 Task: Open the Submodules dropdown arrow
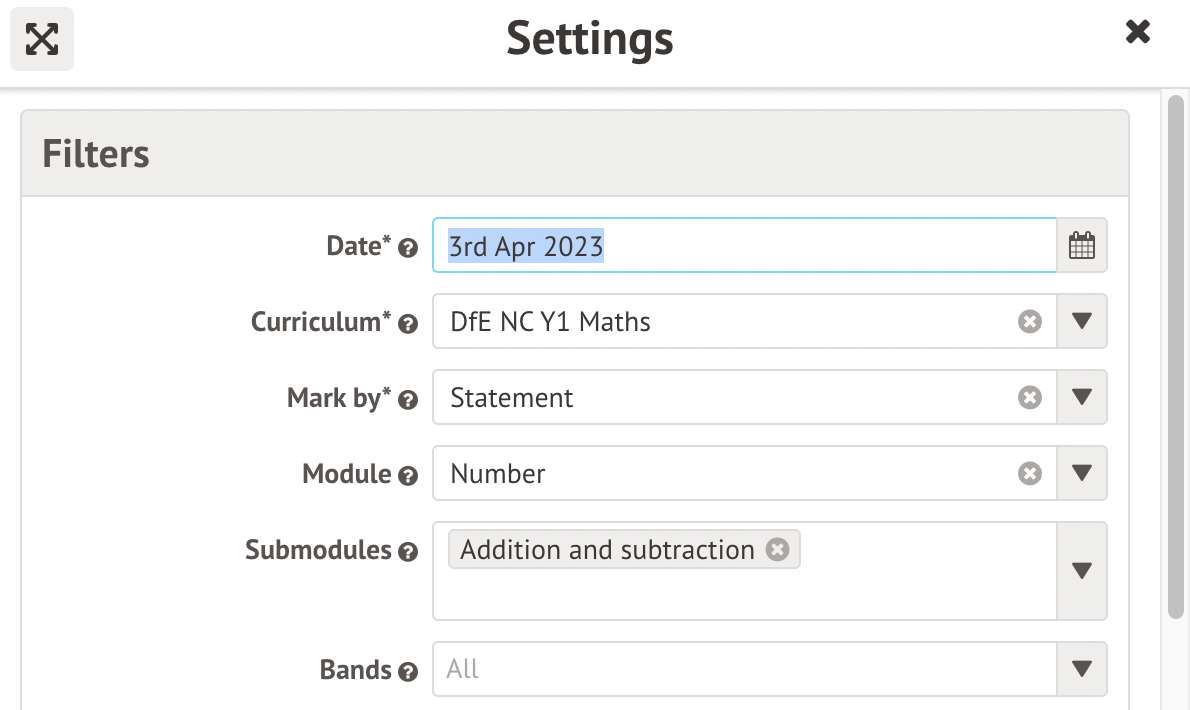1081,571
